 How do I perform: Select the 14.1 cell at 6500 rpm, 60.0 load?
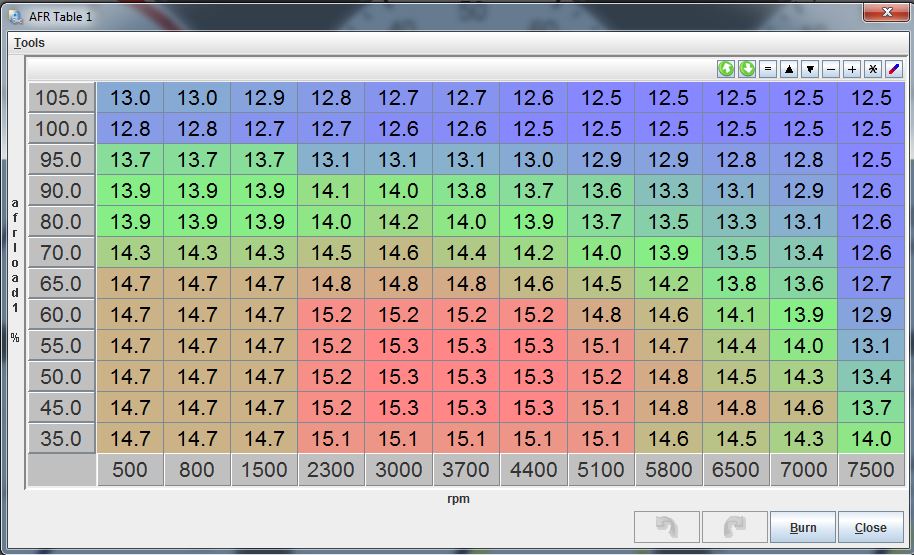pyautogui.click(x=736, y=315)
